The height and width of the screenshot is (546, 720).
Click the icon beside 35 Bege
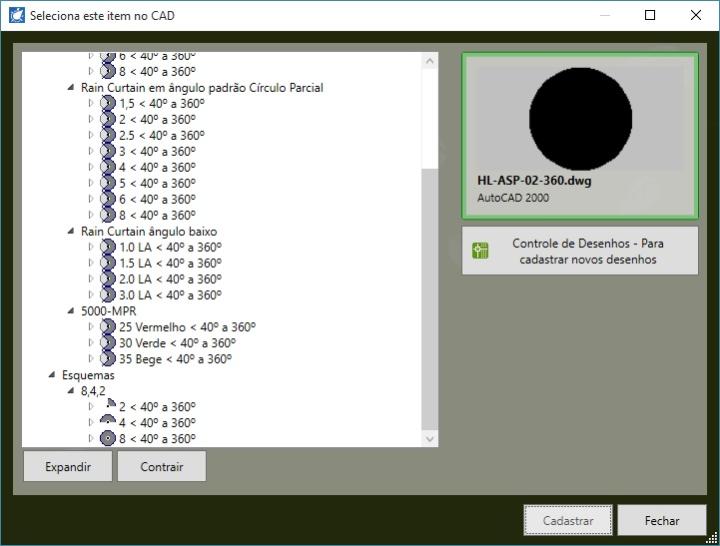[108, 359]
